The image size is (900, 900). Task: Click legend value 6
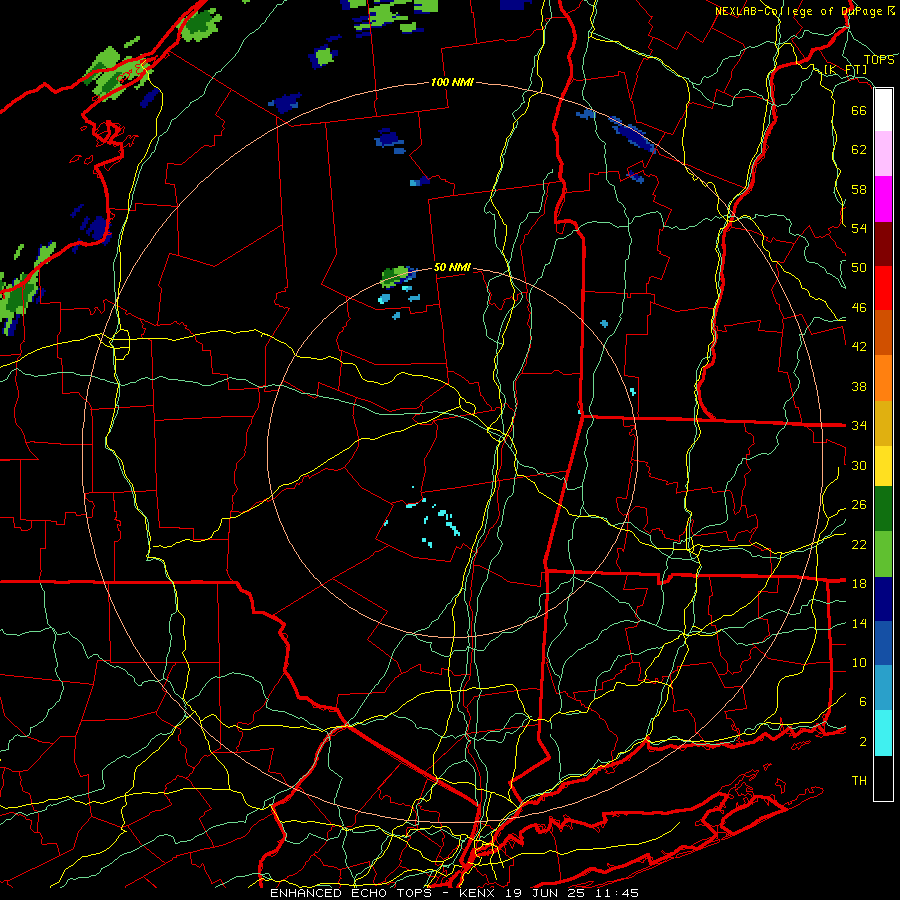[863, 702]
